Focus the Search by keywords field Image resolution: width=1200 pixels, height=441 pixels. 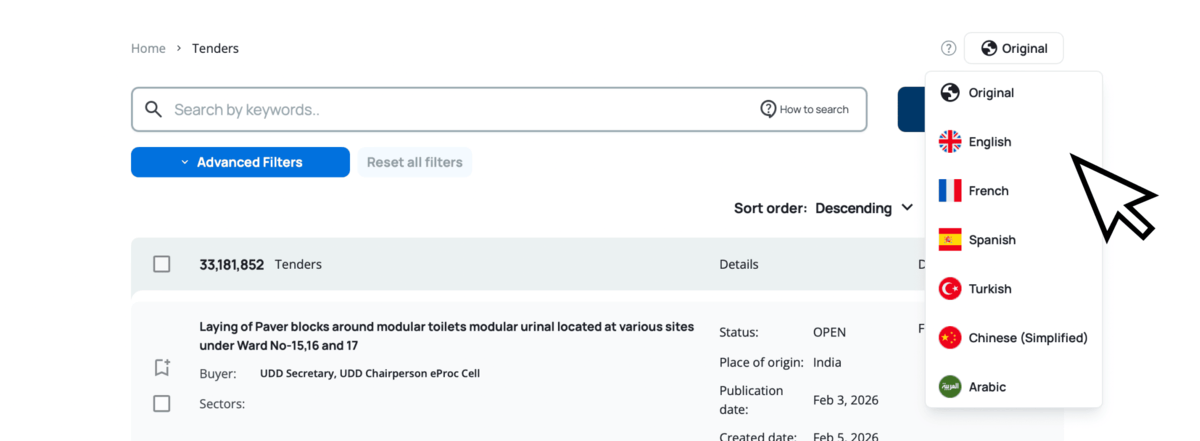(x=450, y=109)
